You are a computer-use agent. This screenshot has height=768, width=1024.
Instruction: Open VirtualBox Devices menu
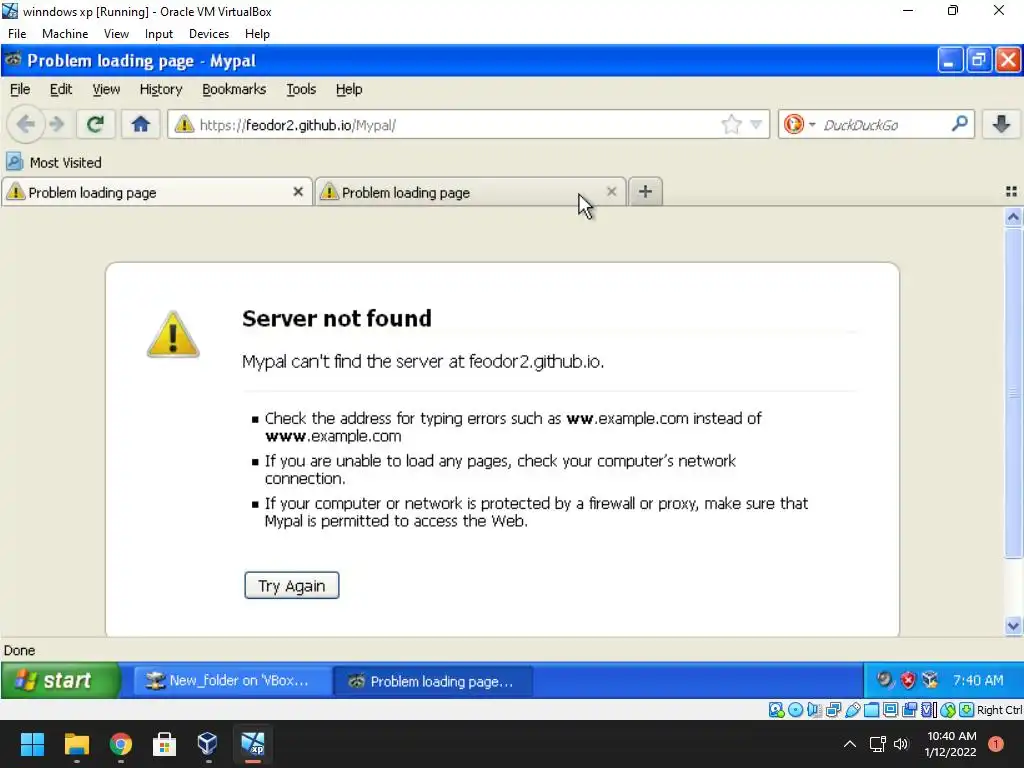click(x=208, y=34)
